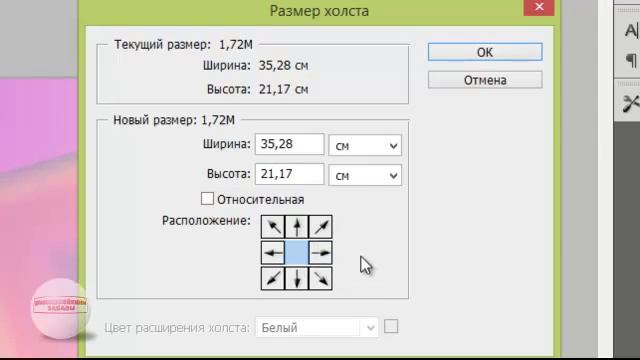Close the Размер холста dialog

click(539, 7)
